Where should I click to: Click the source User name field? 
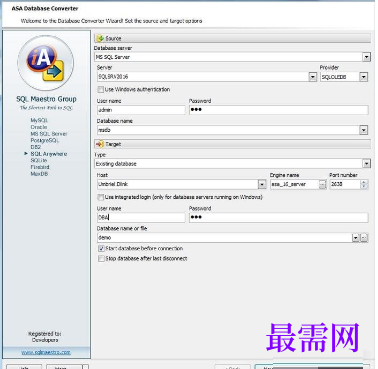point(141,110)
